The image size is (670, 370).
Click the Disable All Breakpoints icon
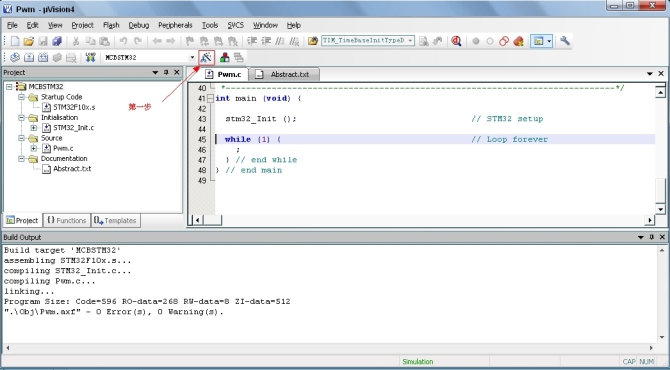(504, 41)
